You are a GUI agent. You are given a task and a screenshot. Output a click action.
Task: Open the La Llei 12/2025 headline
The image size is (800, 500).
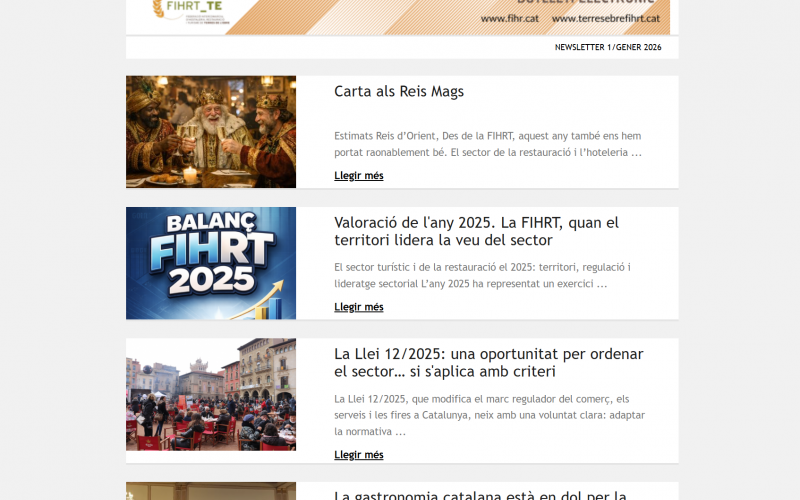pyautogui.click(x=488, y=362)
